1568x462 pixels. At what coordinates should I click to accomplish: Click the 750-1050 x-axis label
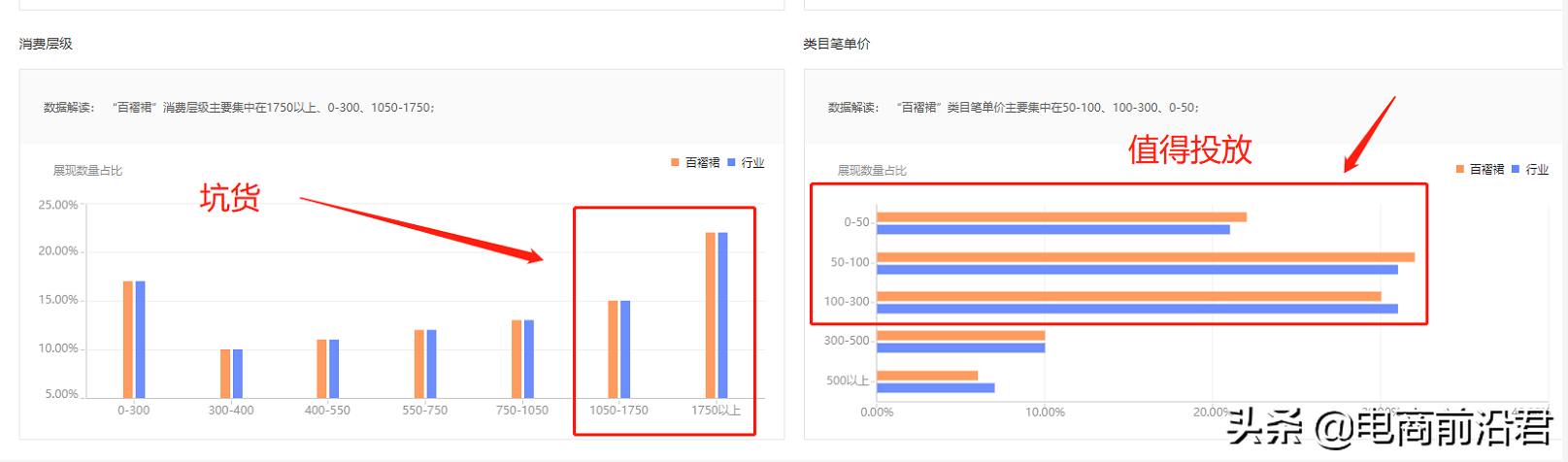click(522, 411)
